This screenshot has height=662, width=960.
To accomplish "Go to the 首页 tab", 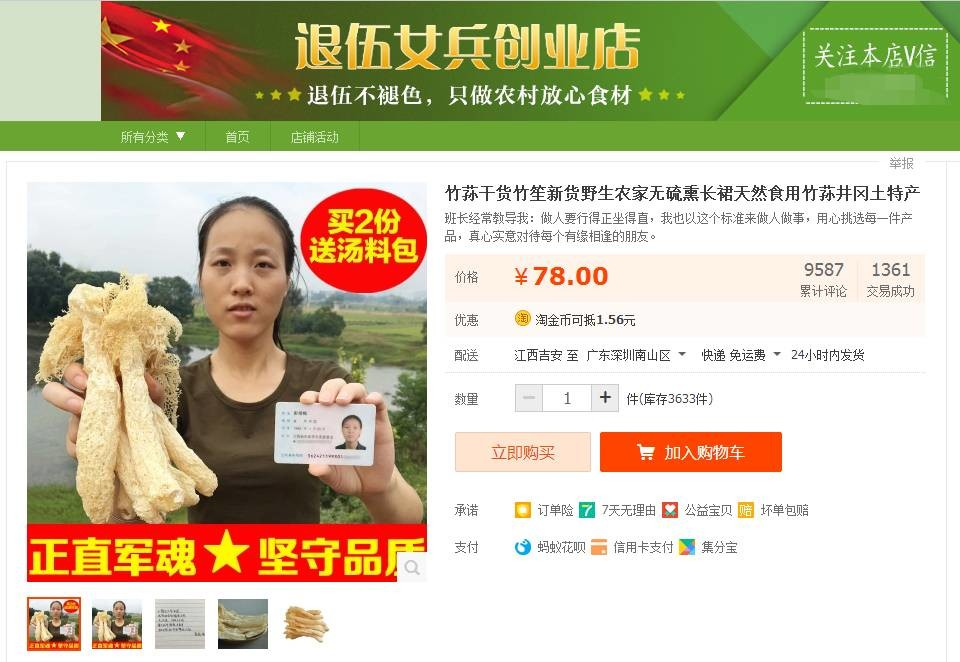I will [238, 137].
